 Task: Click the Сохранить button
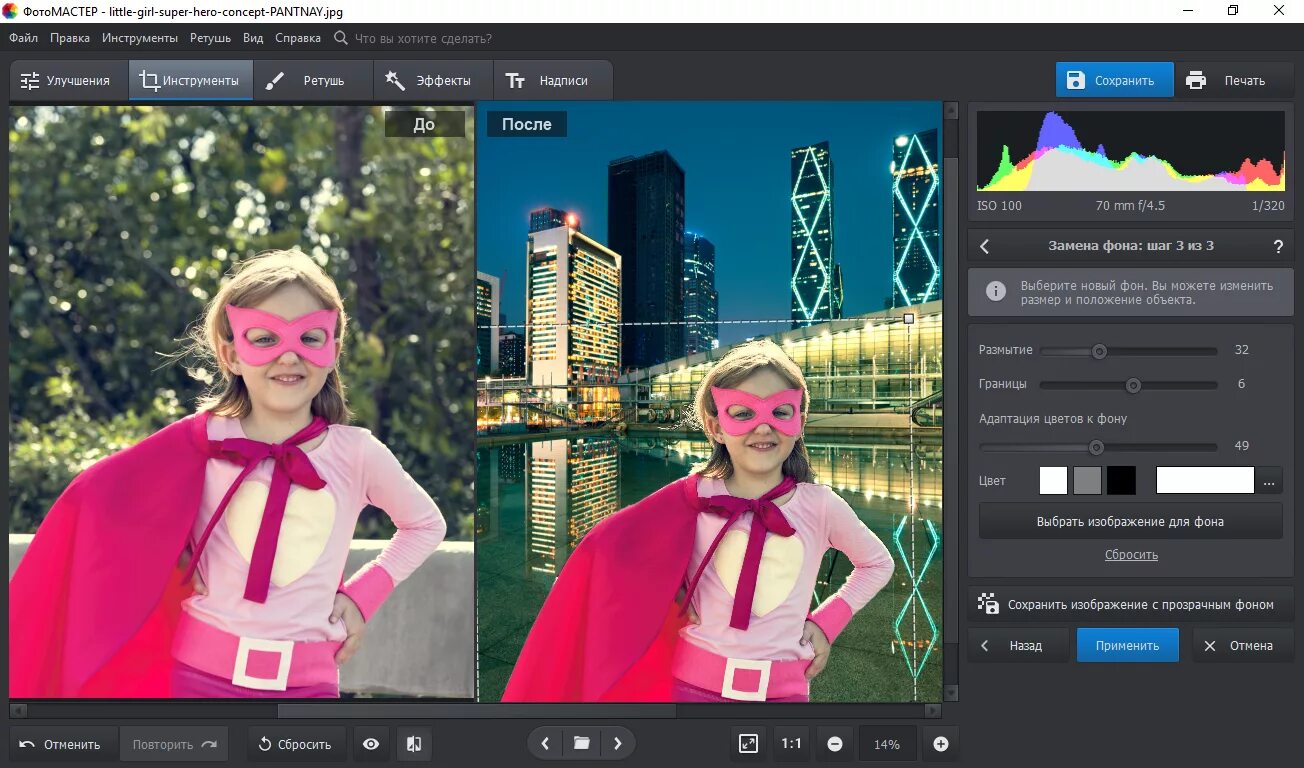click(x=1115, y=80)
